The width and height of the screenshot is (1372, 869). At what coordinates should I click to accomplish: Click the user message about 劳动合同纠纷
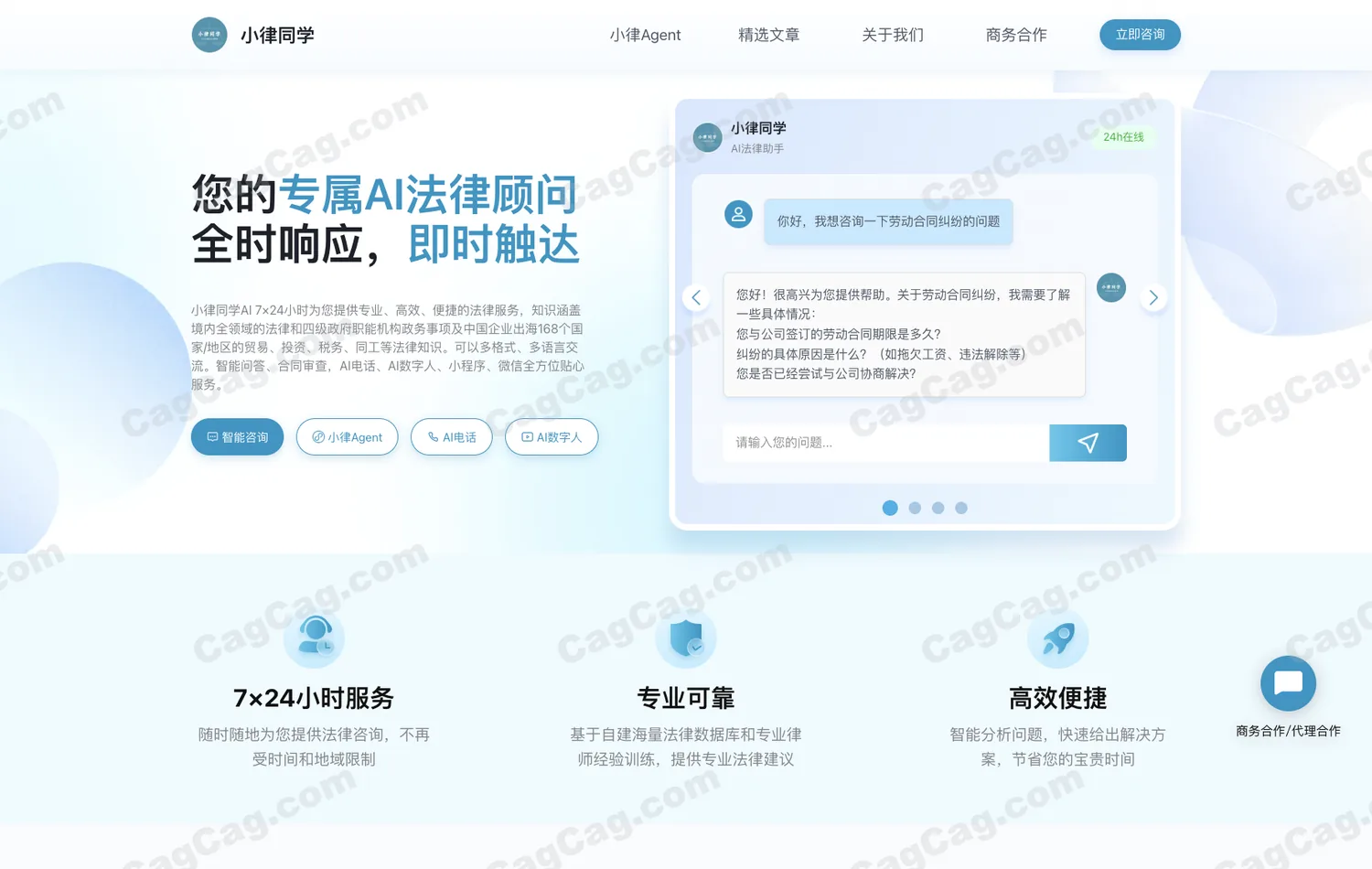tap(888, 221)
